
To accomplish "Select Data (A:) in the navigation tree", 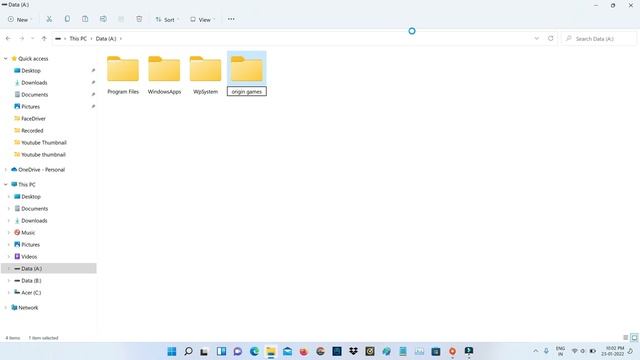I will 49,269.
